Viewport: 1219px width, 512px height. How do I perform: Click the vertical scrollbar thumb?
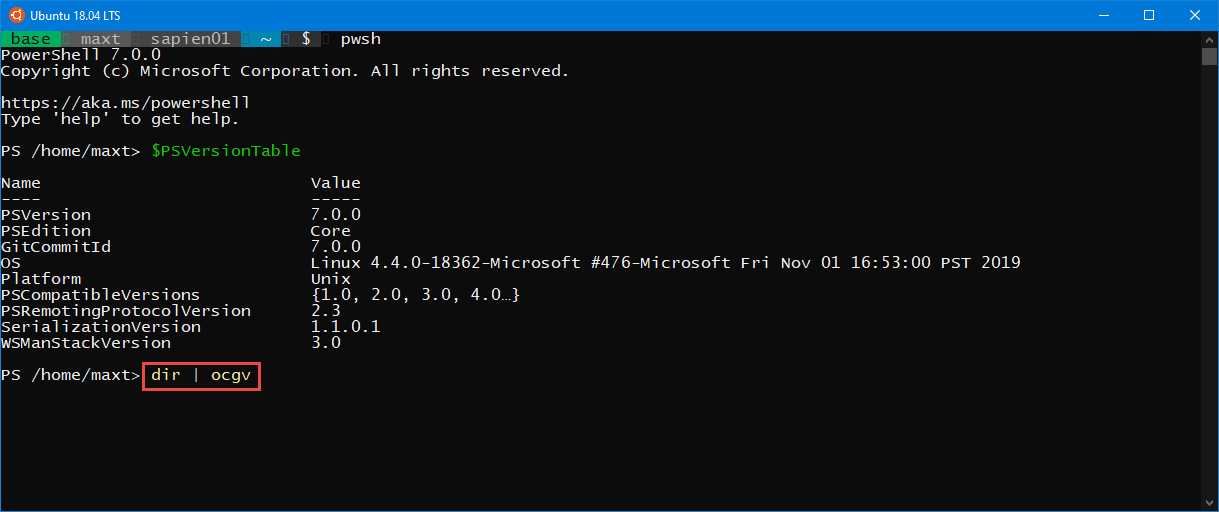(x=1209, y=56)
